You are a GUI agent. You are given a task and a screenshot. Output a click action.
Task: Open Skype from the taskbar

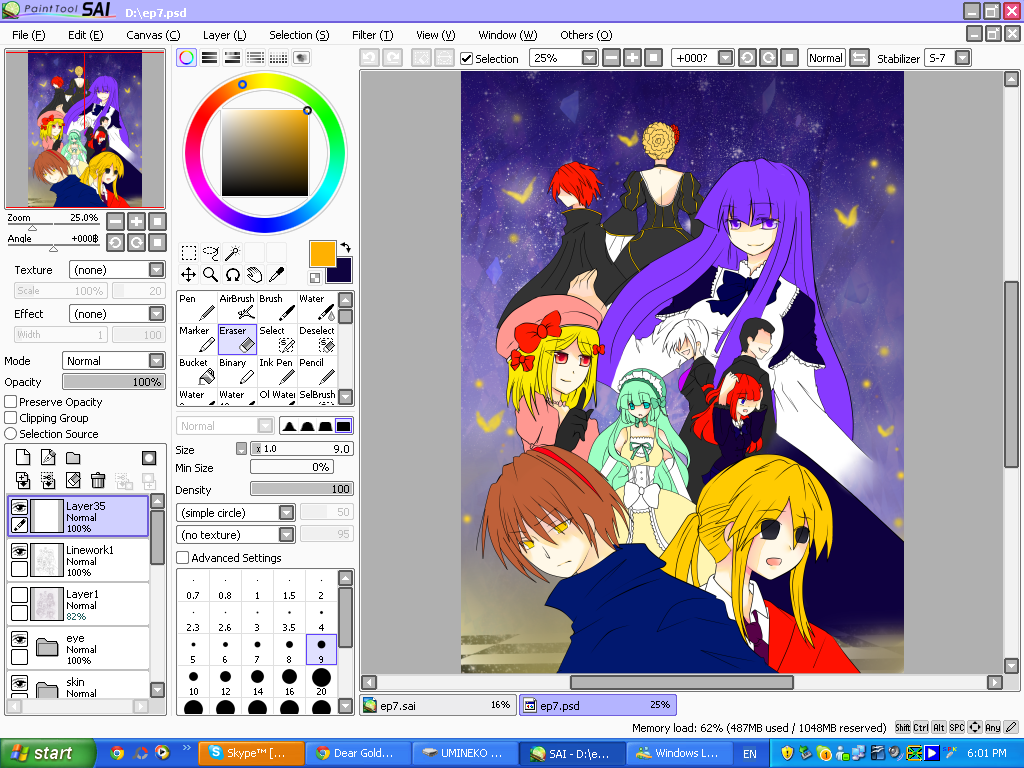(251, 753)
